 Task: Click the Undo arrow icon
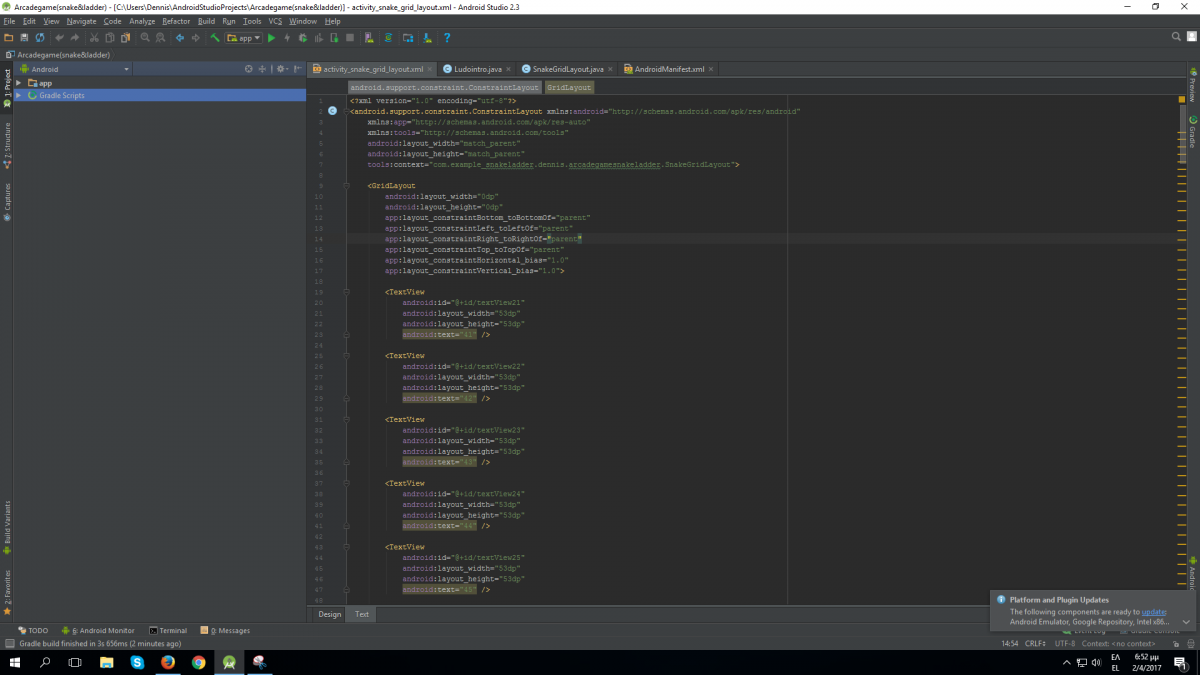[60, 38]
